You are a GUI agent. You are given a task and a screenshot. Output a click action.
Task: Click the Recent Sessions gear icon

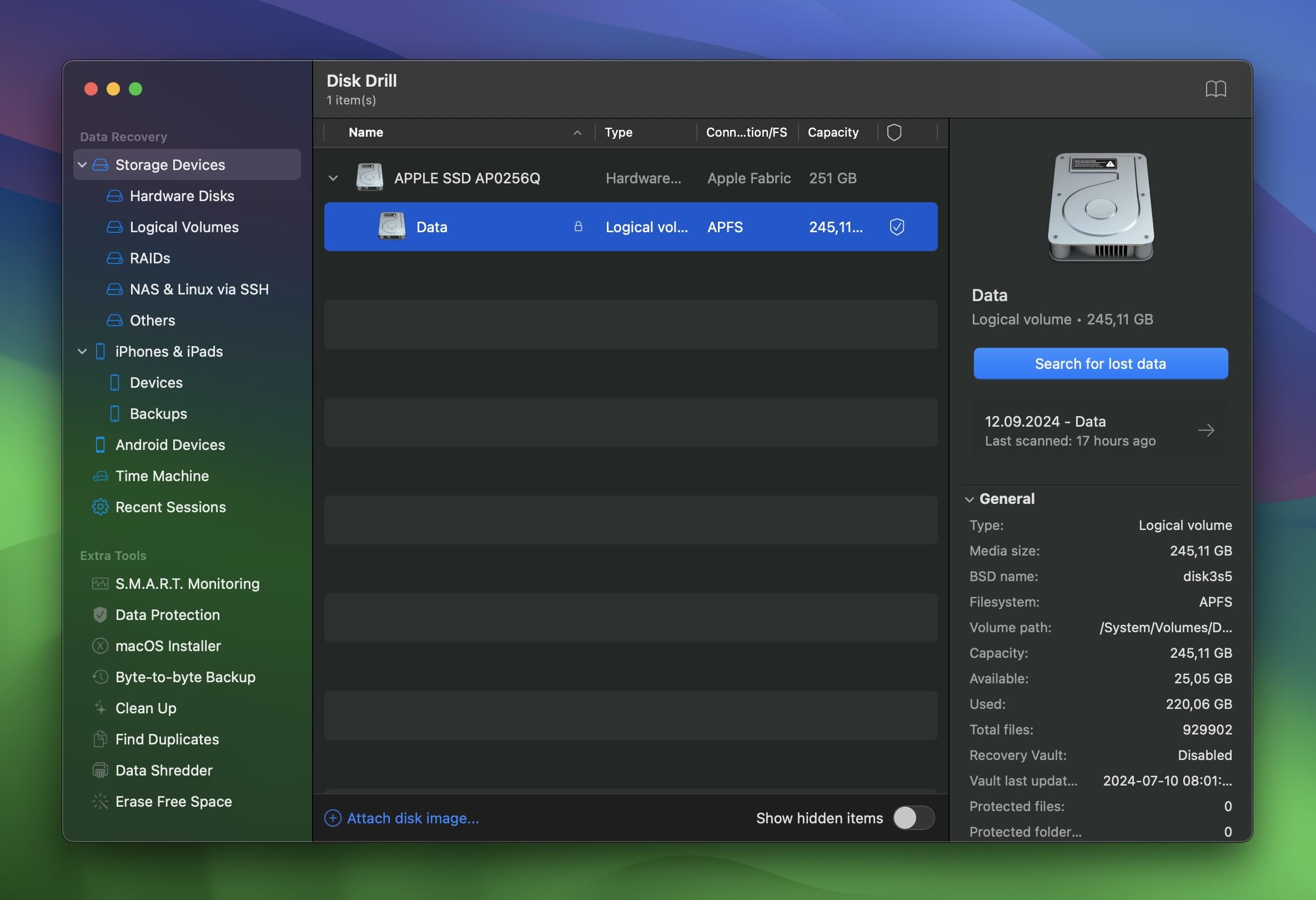(x=101, y=507)
